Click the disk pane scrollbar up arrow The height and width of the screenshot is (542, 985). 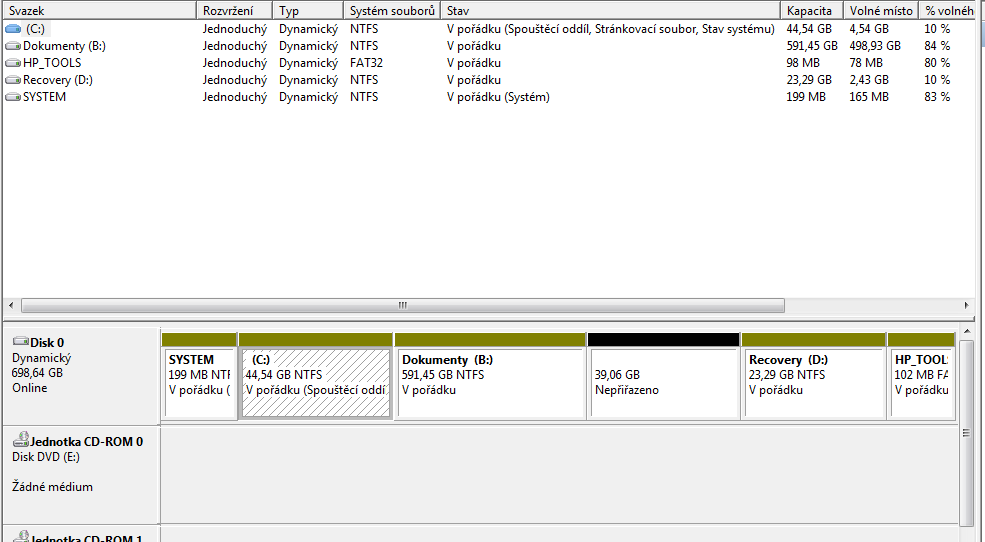pyautogui.click(x=966, y=332)
